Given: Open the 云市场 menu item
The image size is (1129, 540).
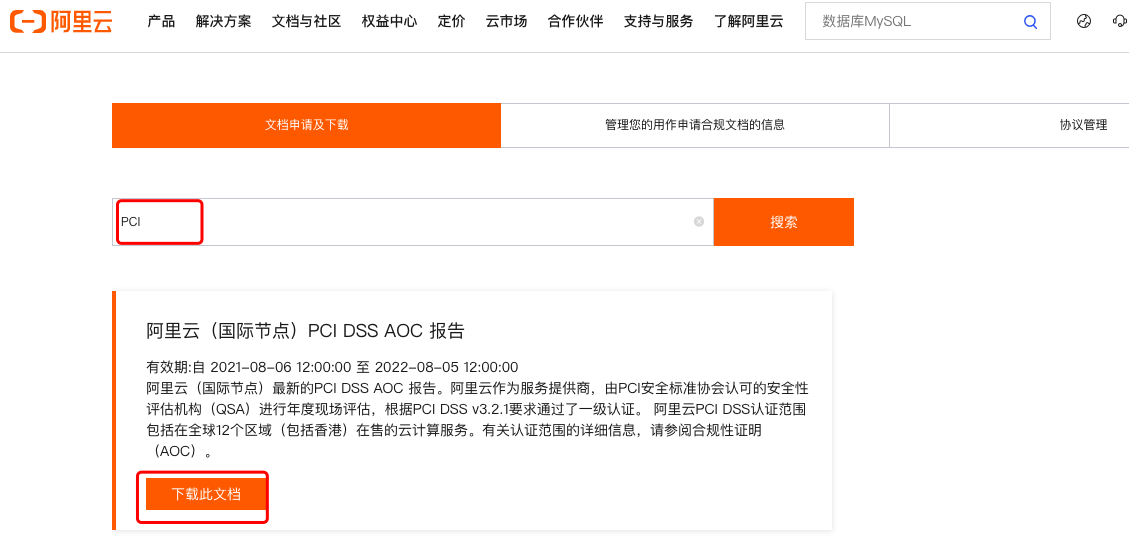Looking at the screenshot, I should pos(506,21).
